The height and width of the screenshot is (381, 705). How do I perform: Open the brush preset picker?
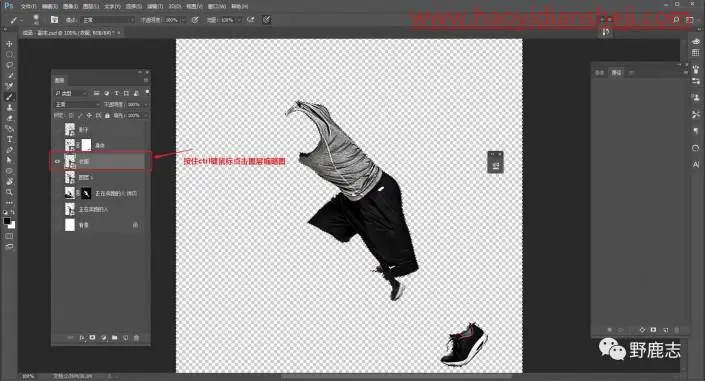pyautogui.click(x=36, y=20)
